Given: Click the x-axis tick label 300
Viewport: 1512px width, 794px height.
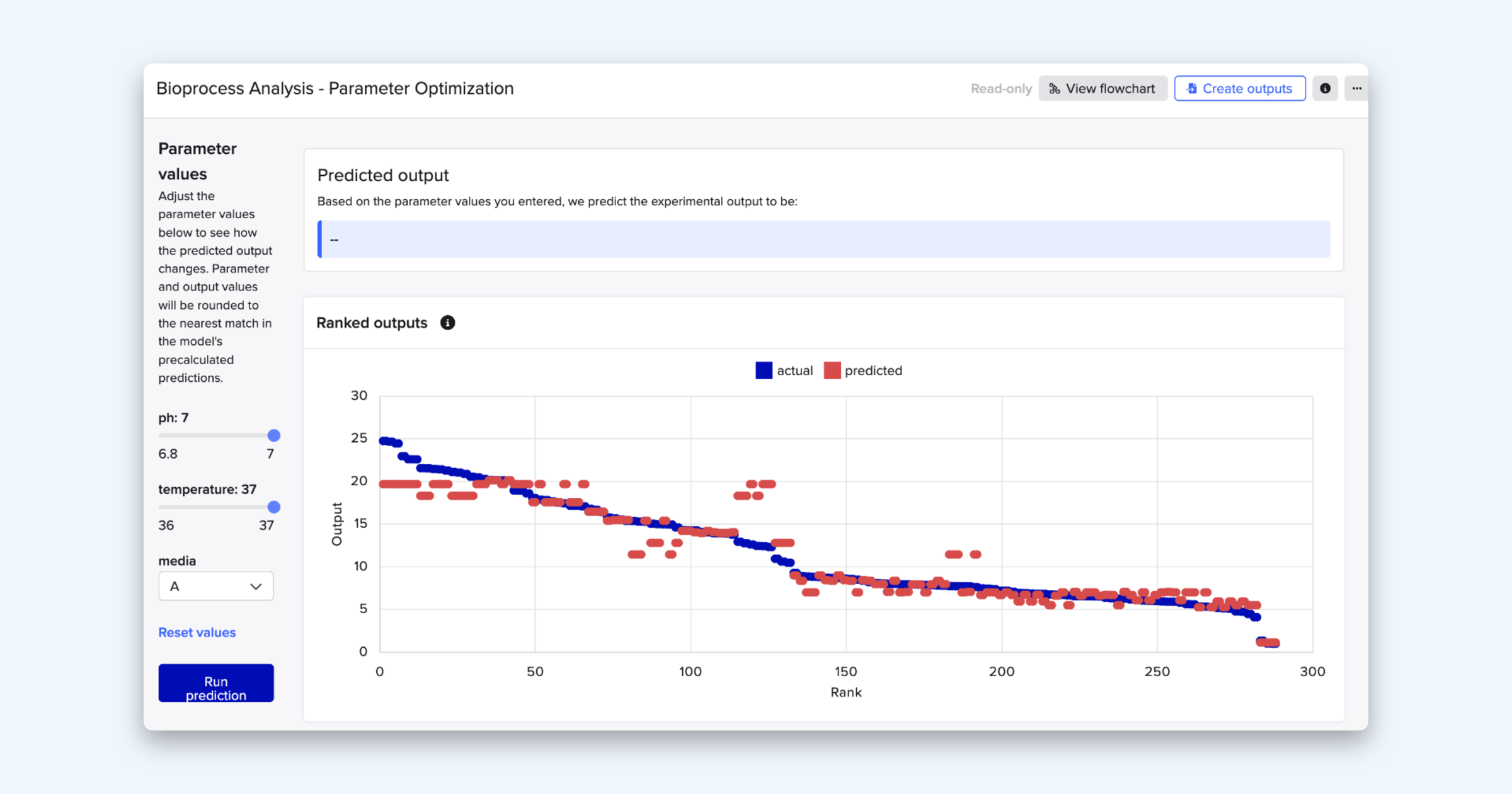Looking at the screenshot, I should pyautogui.click(x=1312, y=672).
